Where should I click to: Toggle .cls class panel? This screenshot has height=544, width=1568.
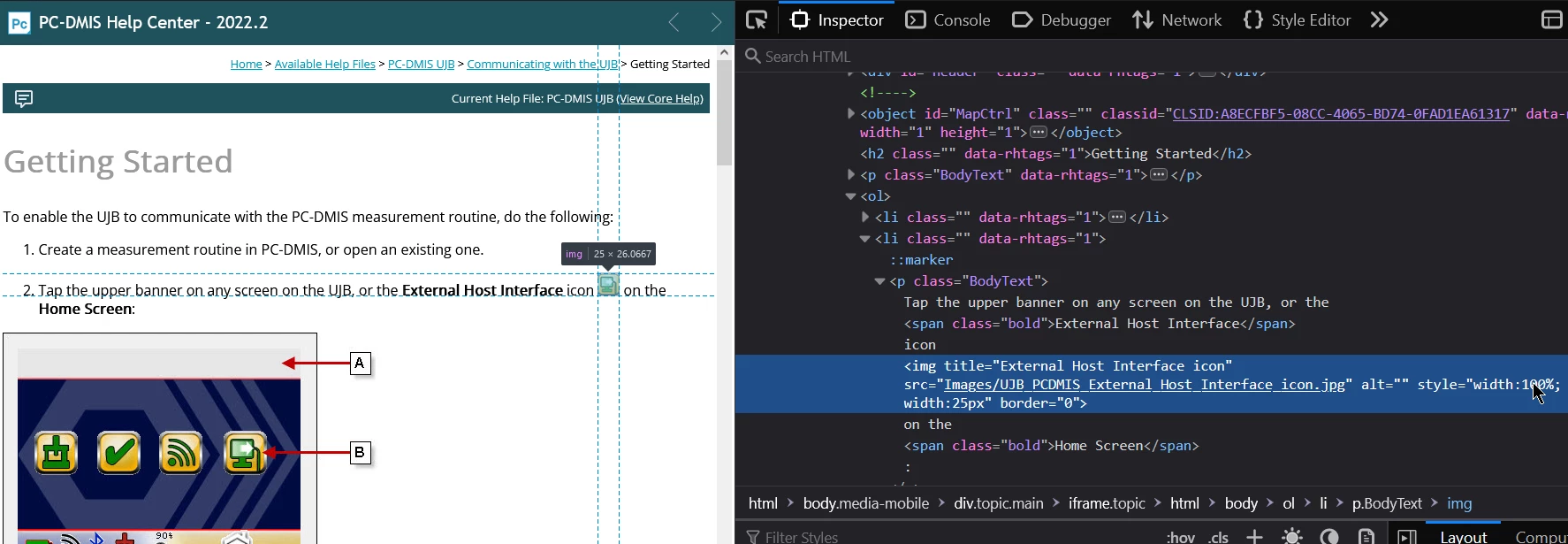(x=1219, y=537)
